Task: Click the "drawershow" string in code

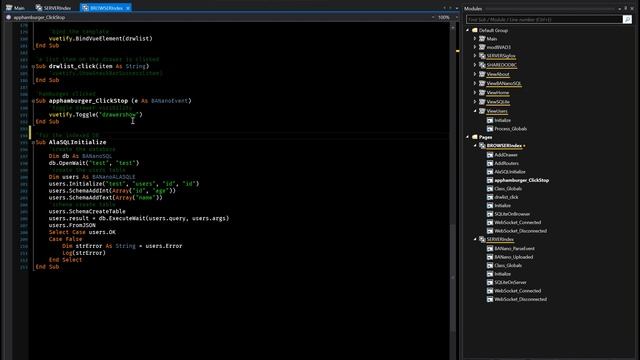Action: pos(119,115)
